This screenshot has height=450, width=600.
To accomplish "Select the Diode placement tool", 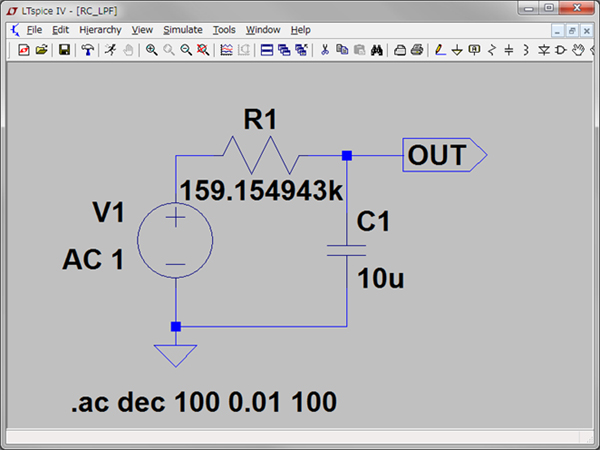I will pos(542,50).
